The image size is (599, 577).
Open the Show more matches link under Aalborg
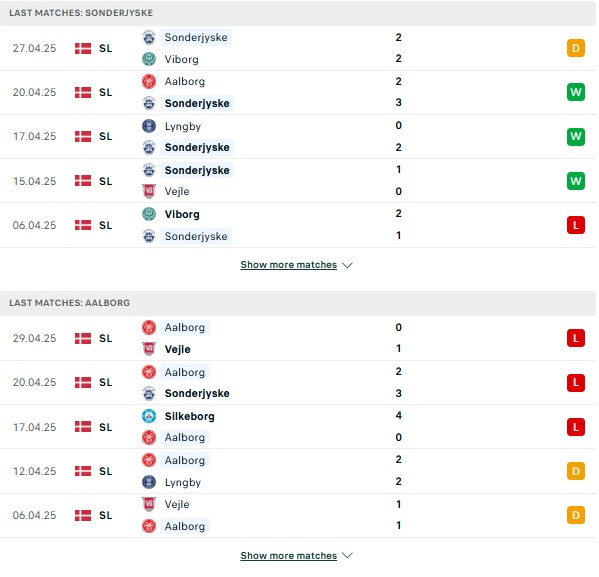pos(288,555)
